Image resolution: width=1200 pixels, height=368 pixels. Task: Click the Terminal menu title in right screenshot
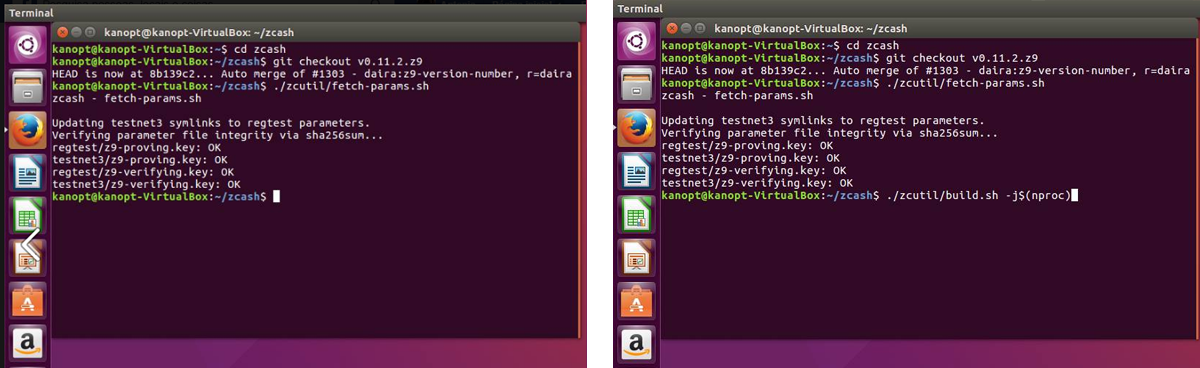pos(639,9)
